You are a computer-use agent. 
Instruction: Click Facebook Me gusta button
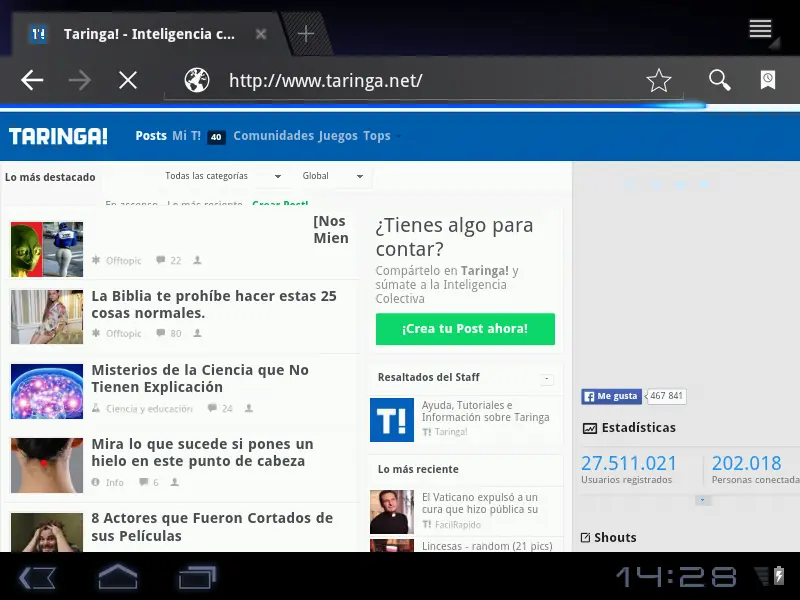click(611, 396)
